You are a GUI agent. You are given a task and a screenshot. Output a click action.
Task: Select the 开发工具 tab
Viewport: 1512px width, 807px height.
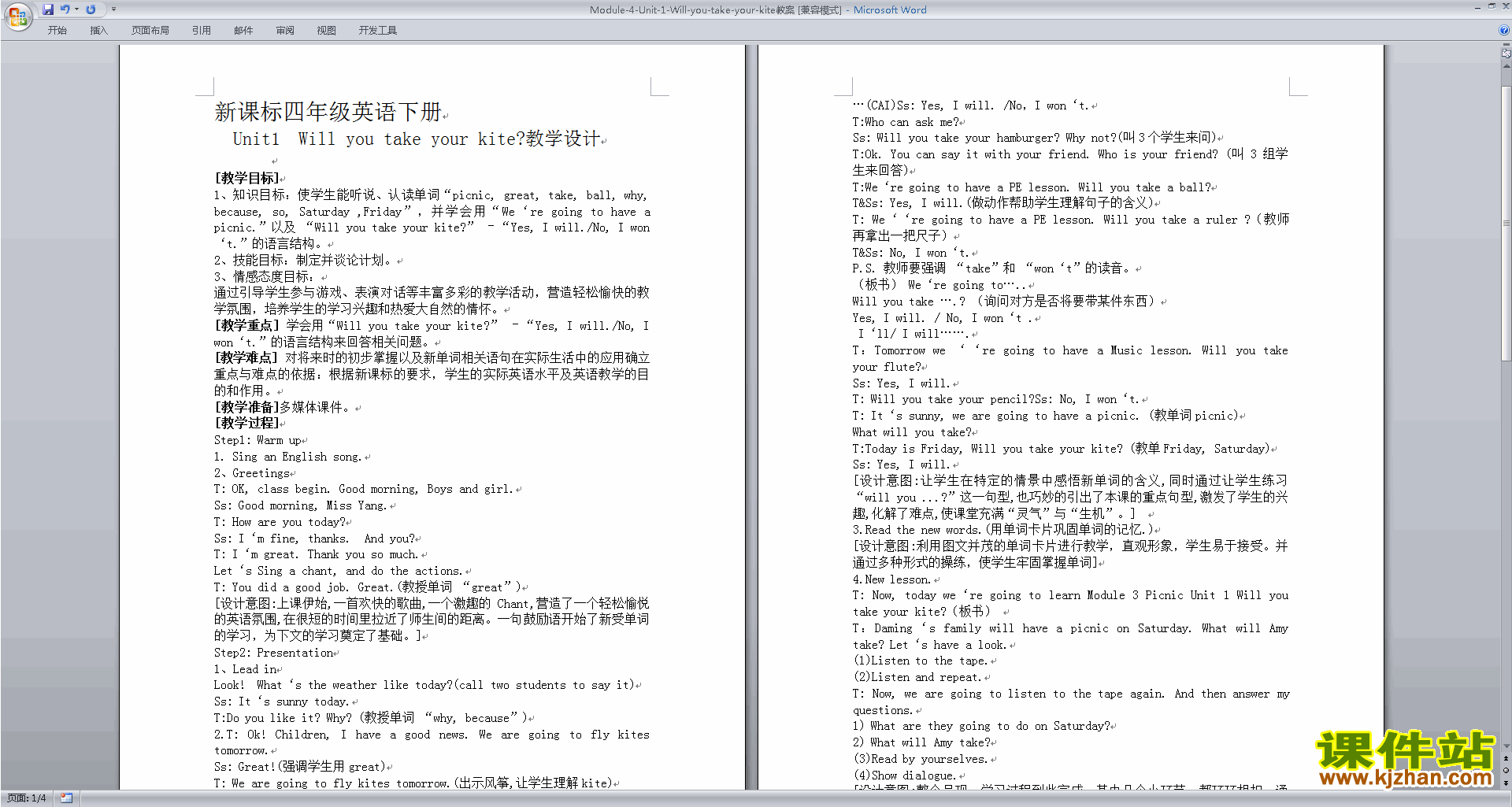click(377, 31)
